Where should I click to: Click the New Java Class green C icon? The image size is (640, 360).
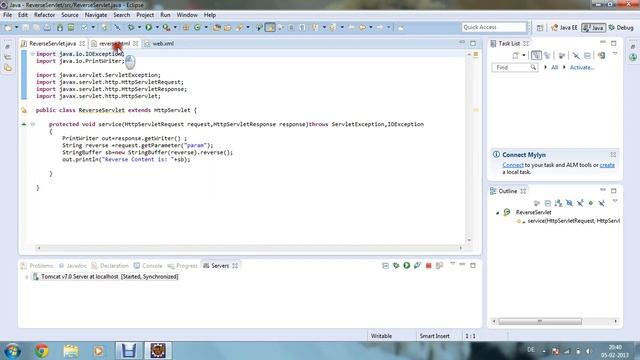pos(198,27)
